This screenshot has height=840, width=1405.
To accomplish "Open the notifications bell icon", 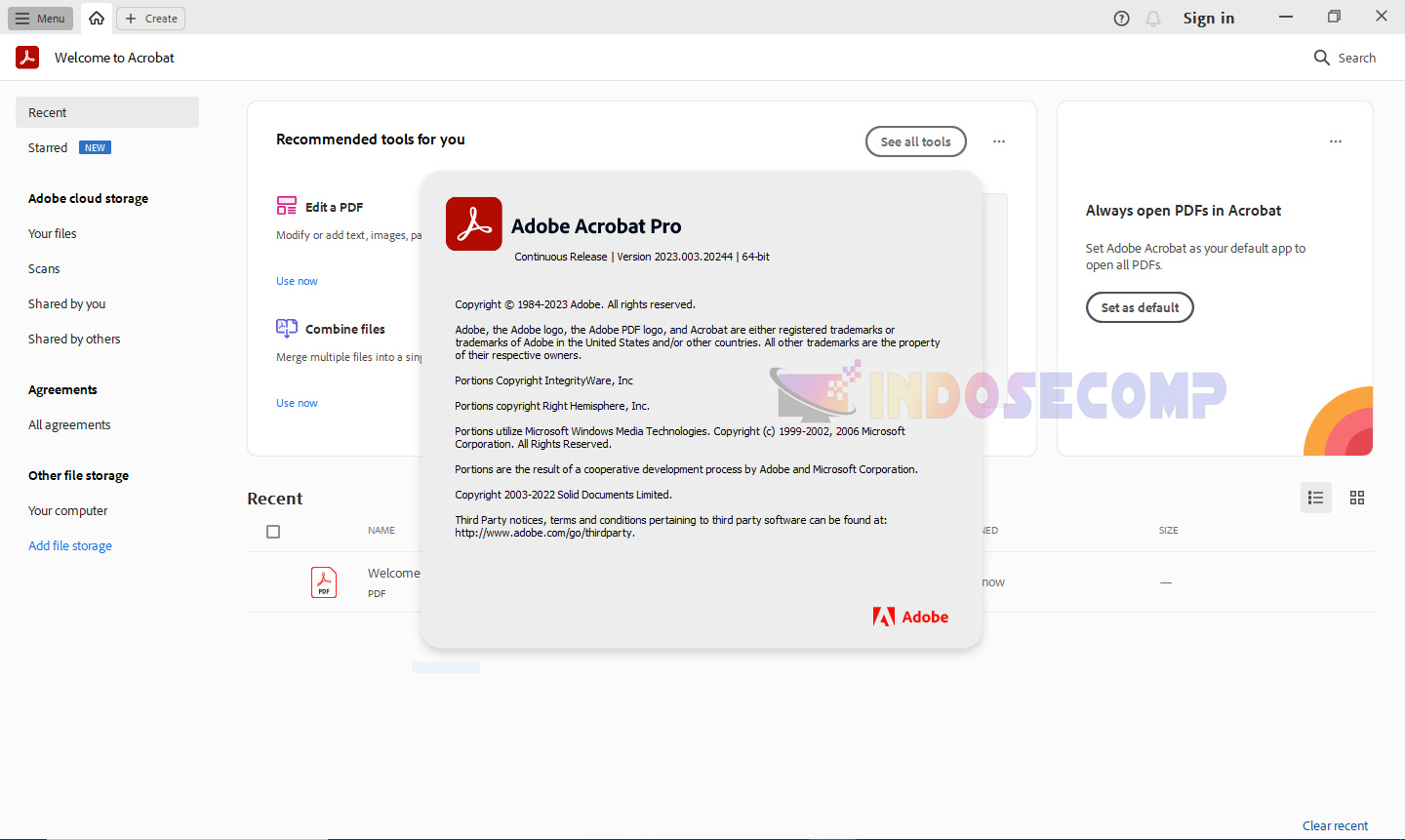I will point(1153,19).
